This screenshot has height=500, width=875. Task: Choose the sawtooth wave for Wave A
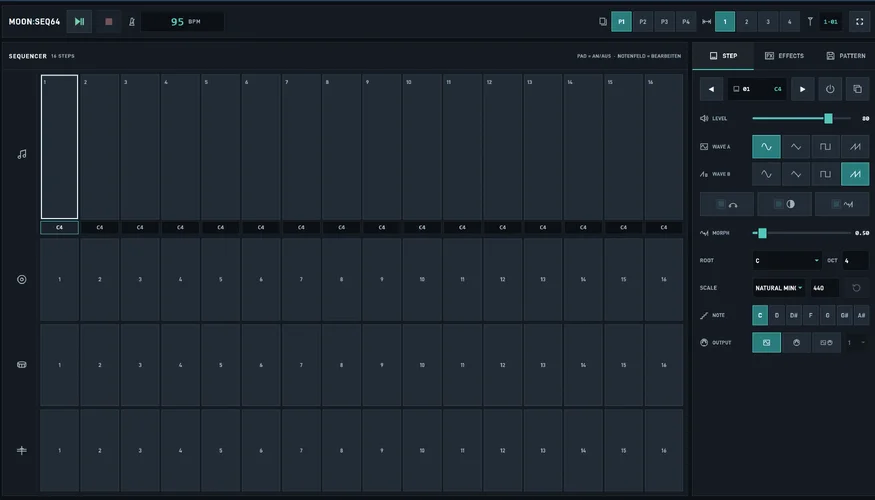(855, 147)
